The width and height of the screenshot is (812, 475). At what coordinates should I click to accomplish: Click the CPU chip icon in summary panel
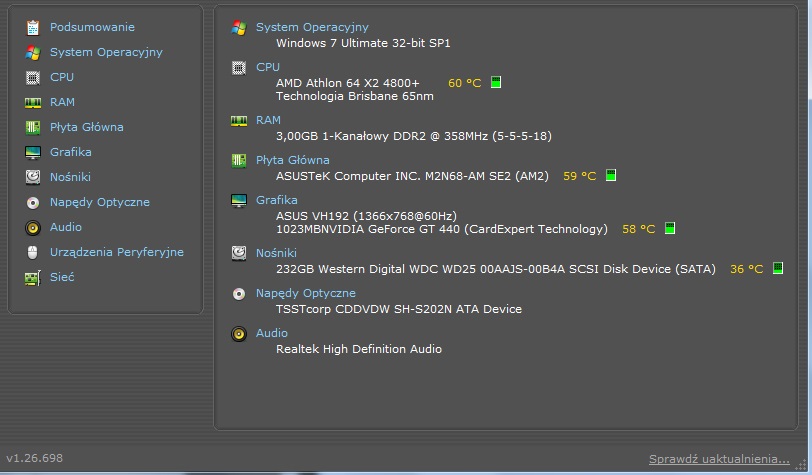(x=239, y=67)
